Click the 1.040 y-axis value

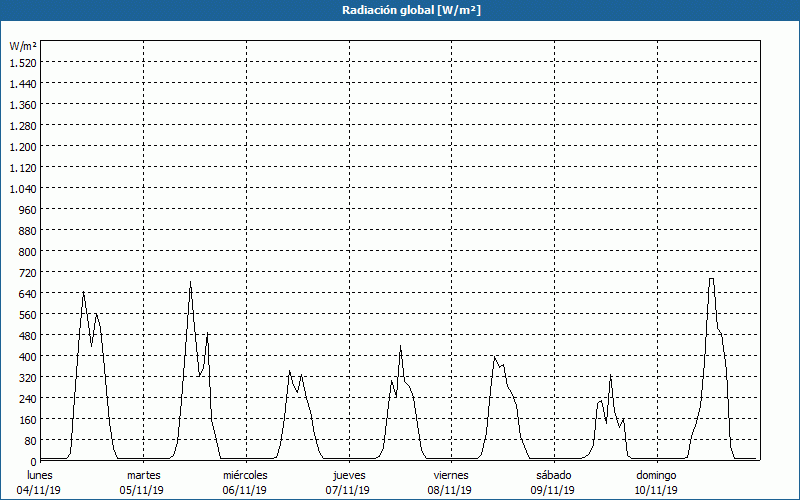(x=23, y=189)
